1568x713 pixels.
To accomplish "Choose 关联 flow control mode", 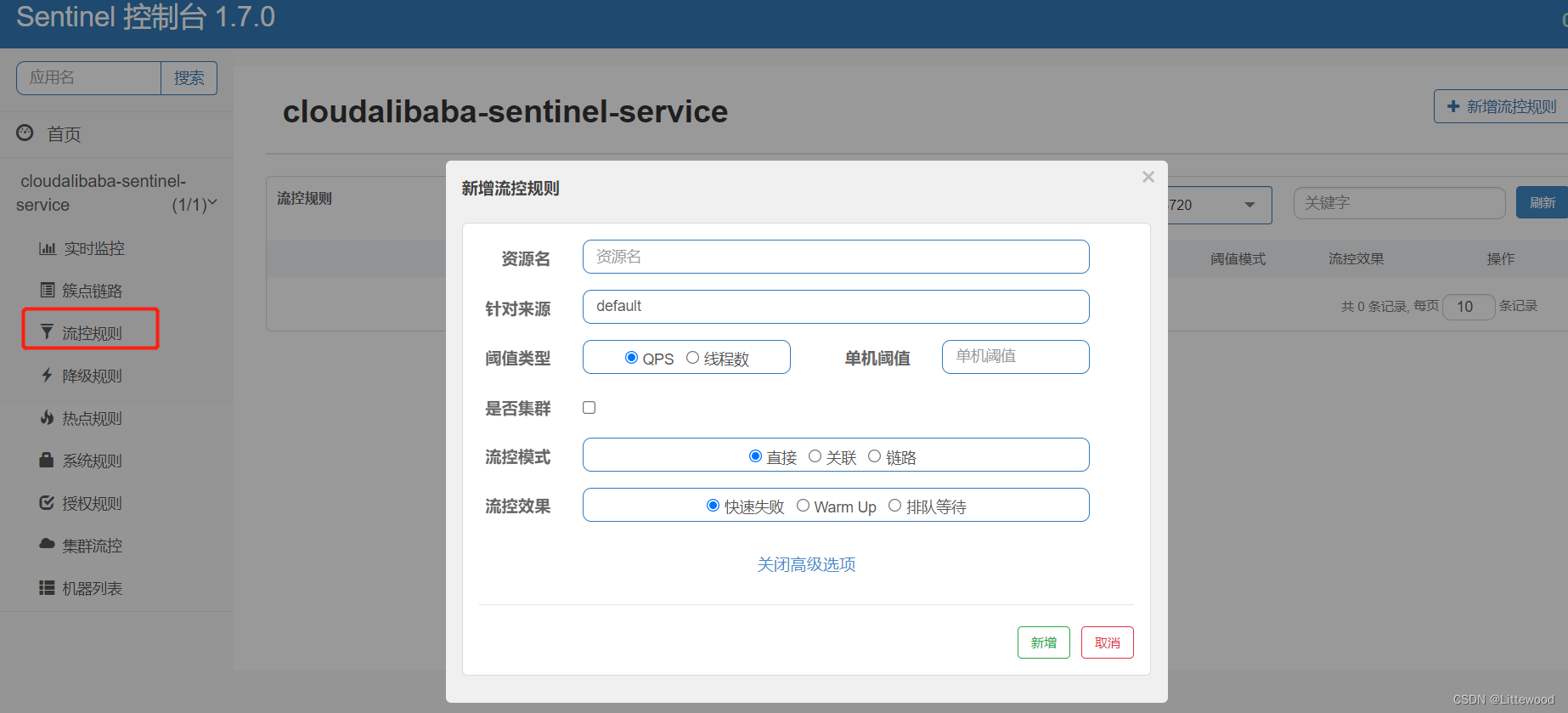I will tap(815, 456).
